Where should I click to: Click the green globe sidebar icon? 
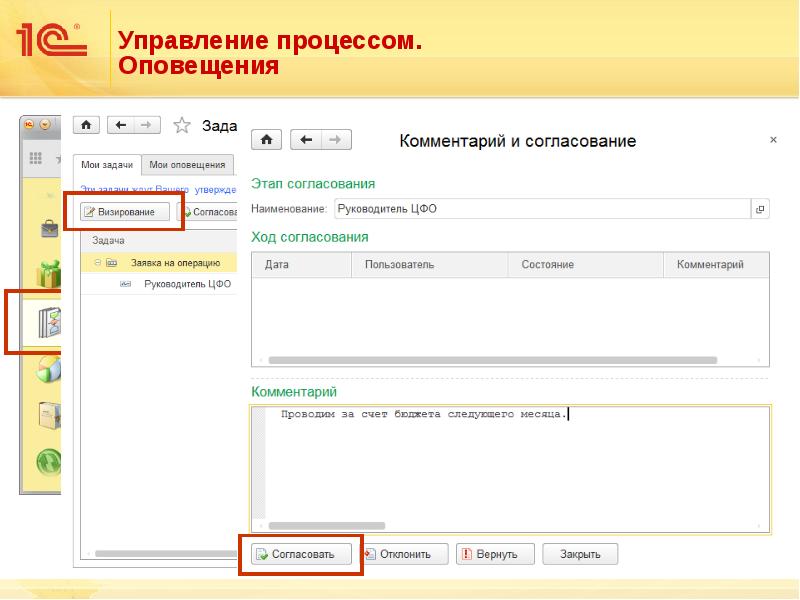[49, 461]
